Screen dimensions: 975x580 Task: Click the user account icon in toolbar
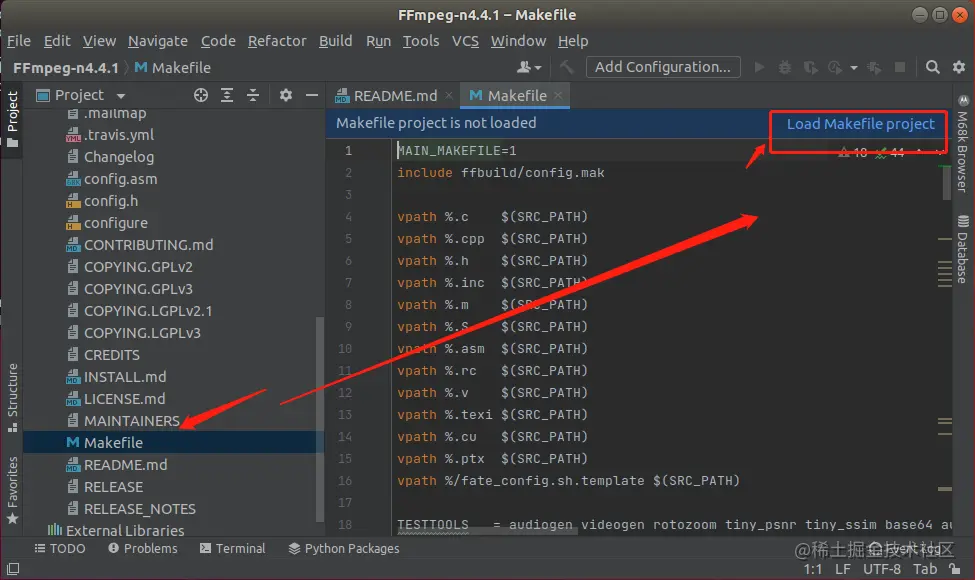click(x=529, y=67)
